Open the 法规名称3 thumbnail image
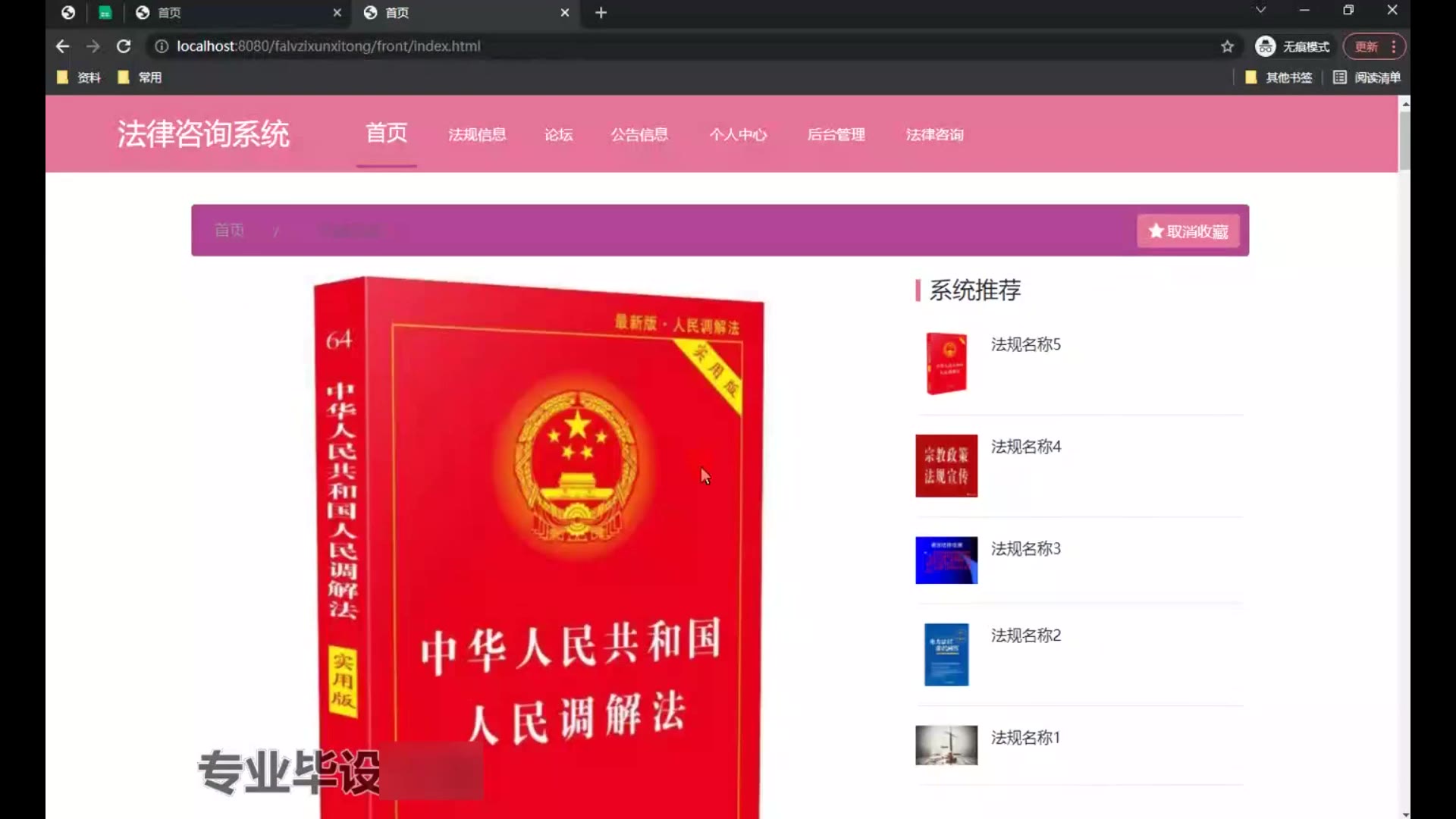This screenshot has width=1456, height=819. [946, 560]
